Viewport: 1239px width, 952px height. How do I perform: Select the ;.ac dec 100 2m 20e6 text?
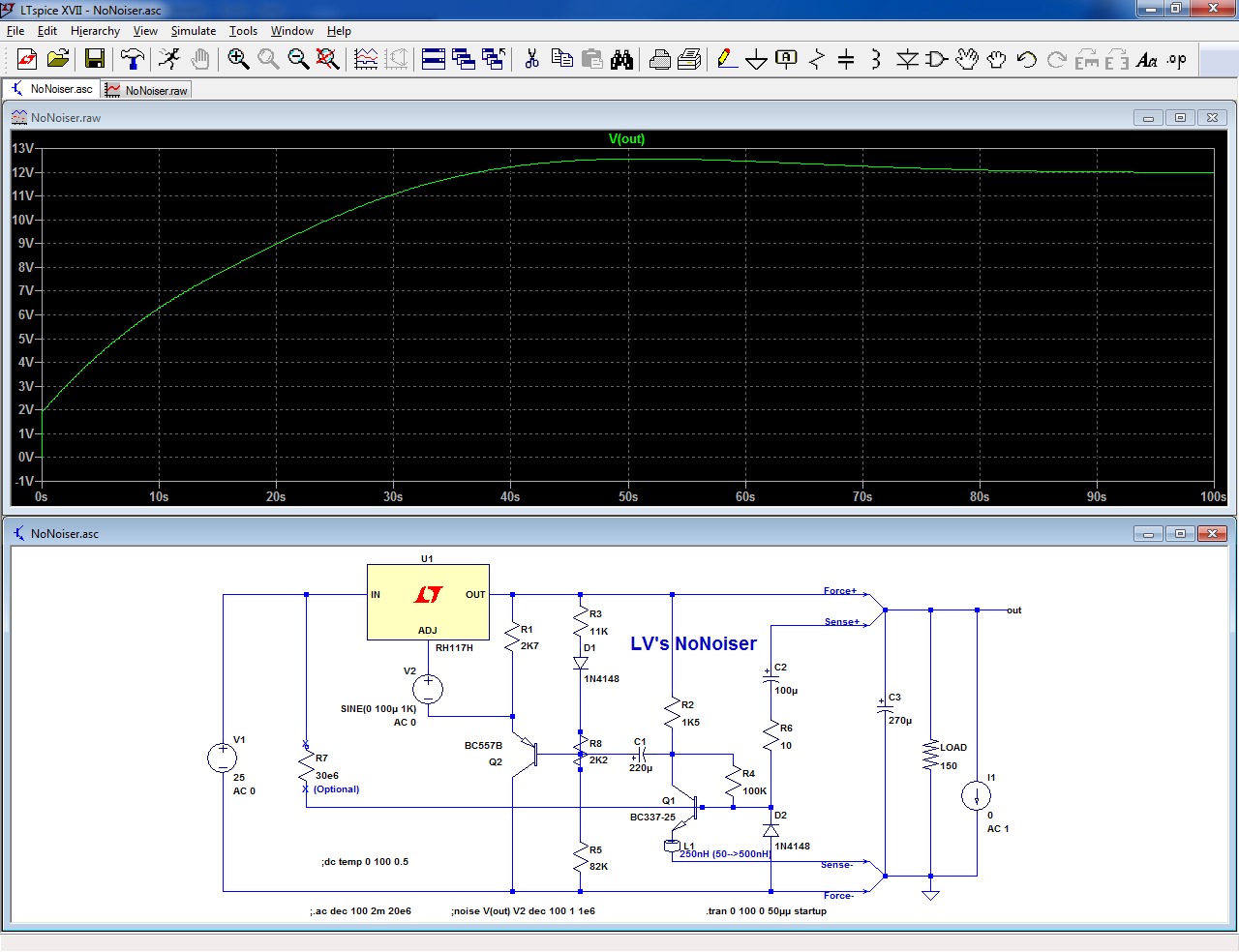(360, 910)
